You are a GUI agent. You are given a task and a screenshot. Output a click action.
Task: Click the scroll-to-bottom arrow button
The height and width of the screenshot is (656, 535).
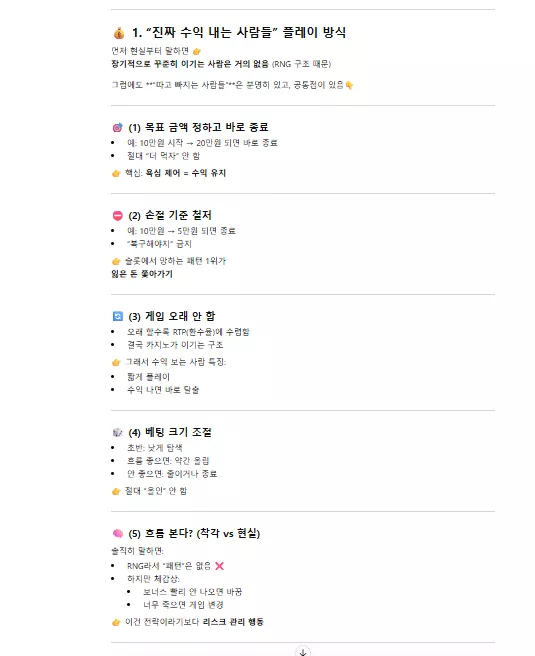point(303,651)
